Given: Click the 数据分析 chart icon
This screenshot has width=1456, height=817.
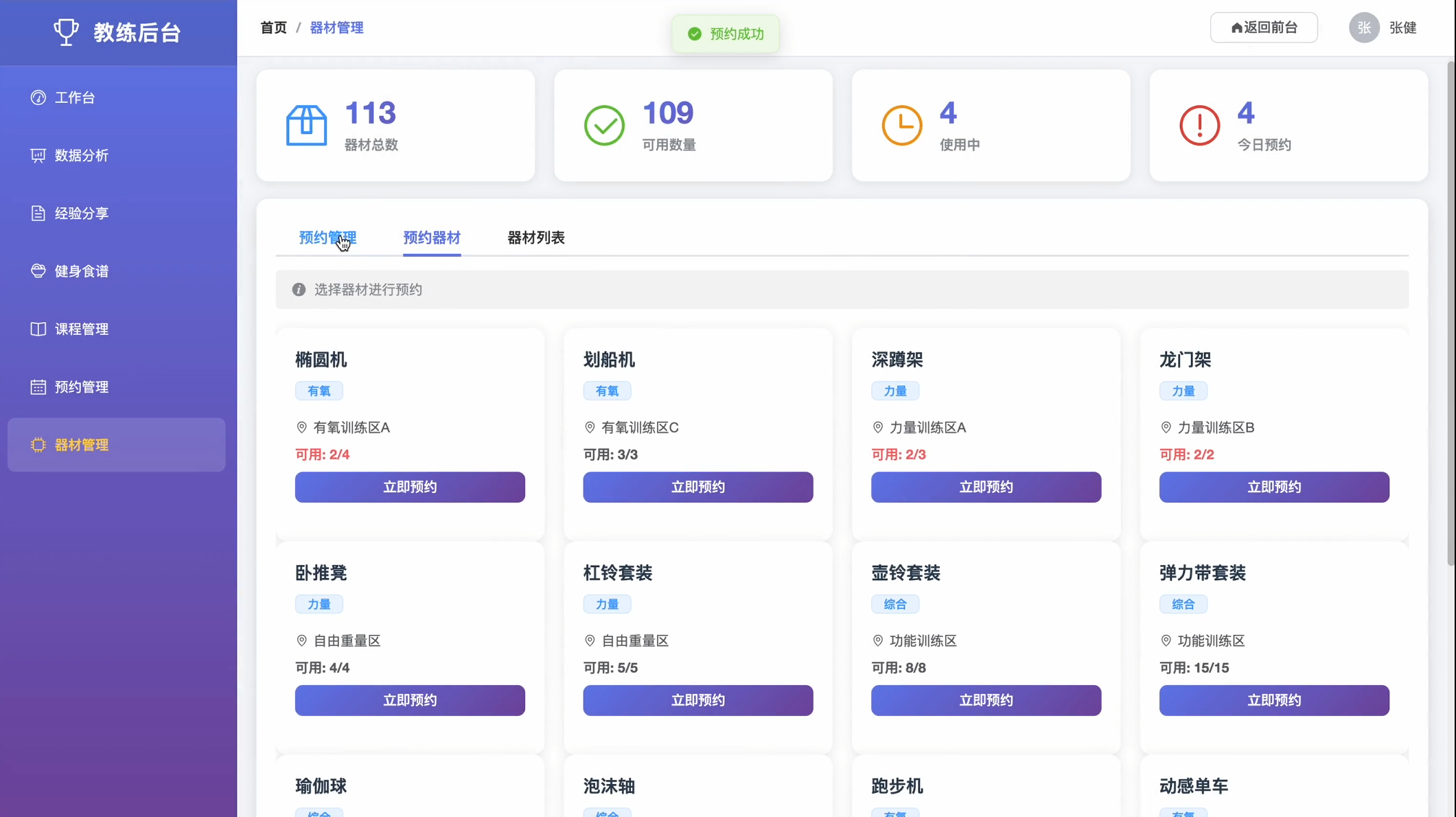Looking at the screenshot, I should tap(38, 156).
